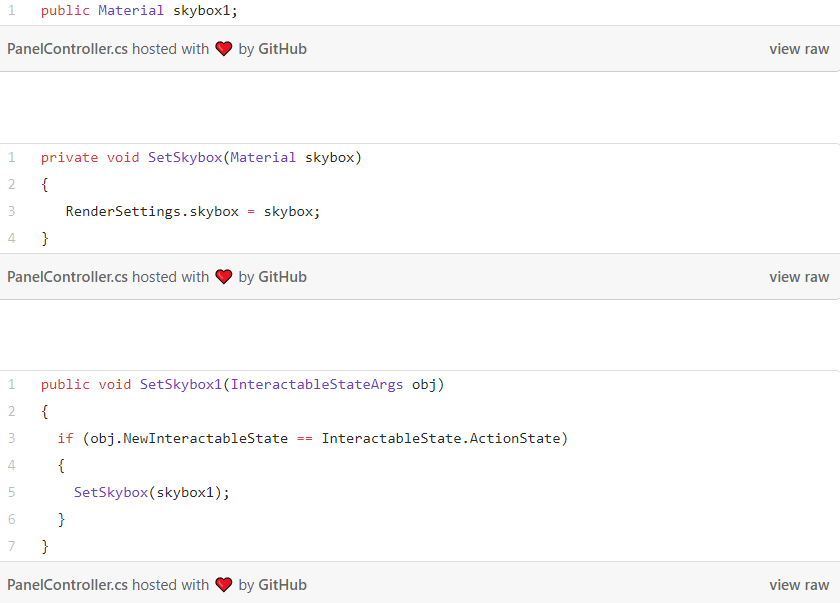The height and width of the screenshot is (603, 840).
Task: View raw code of the skybox1 declaration
Action: [798, 49]
